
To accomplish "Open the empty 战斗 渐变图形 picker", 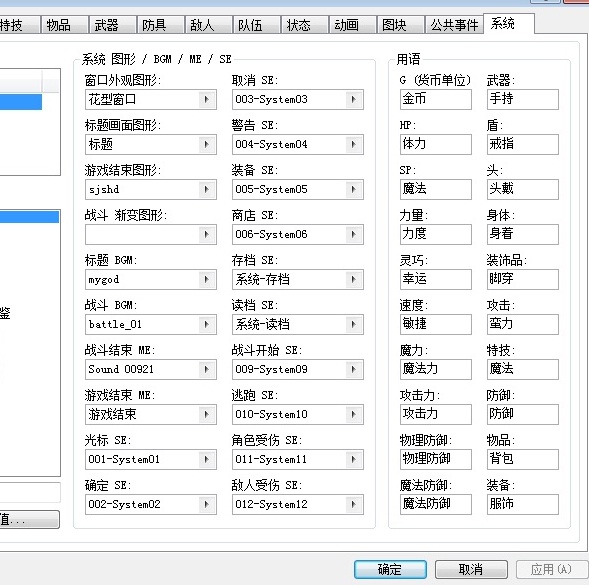I will point(151,234).
